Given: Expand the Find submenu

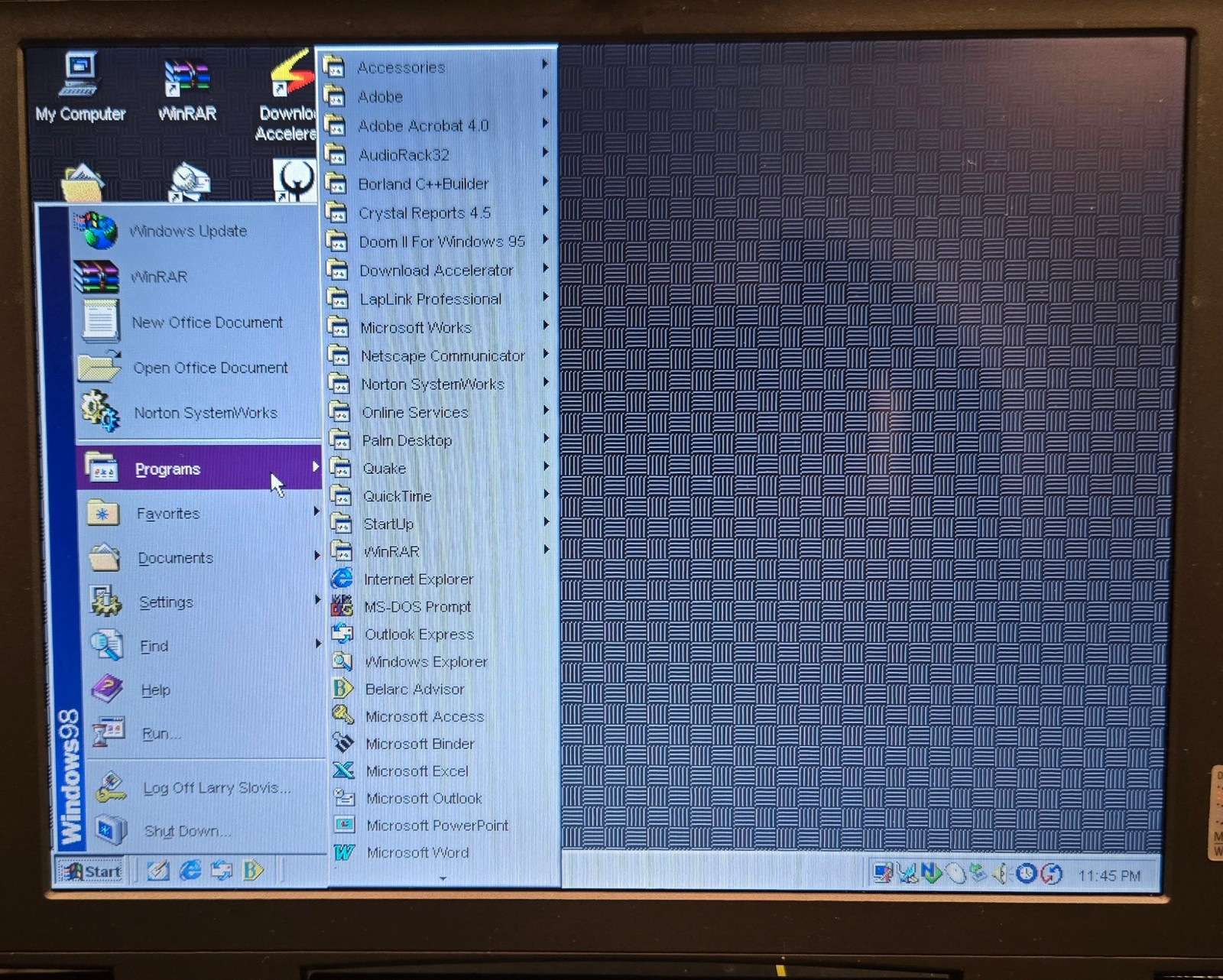Looking at the screenshot, I should click(205, 647).
